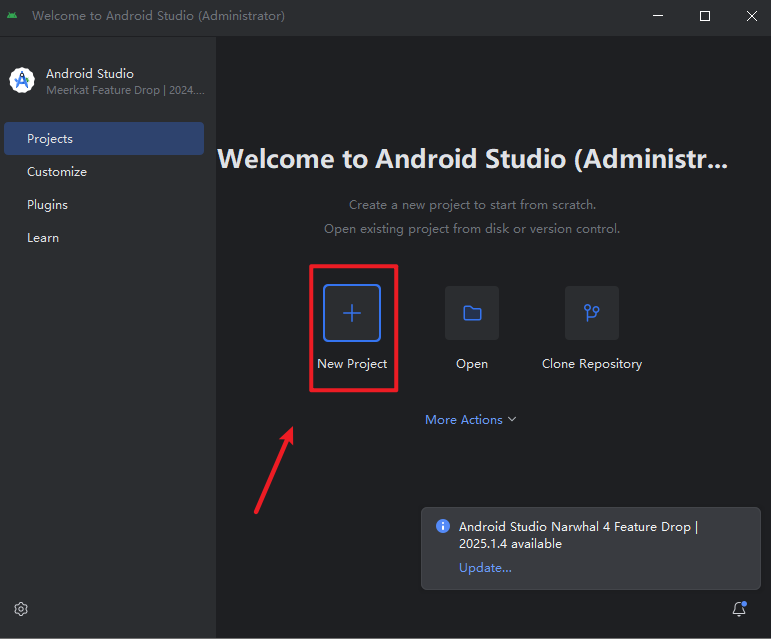Click the Clone Repository branch icon
Viewport: 771px width, 639px height.
pyautogui.click(x=592, y=313)
